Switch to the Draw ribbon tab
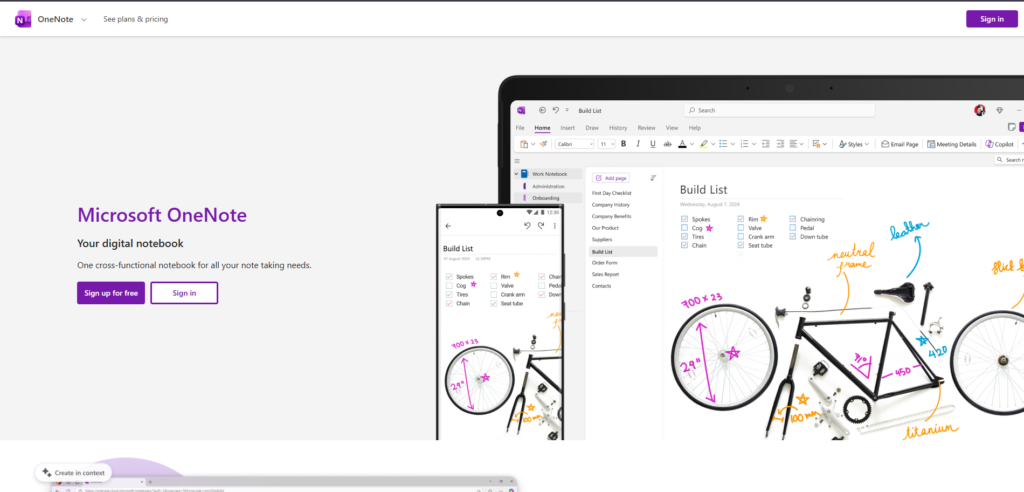 [592, 128]
